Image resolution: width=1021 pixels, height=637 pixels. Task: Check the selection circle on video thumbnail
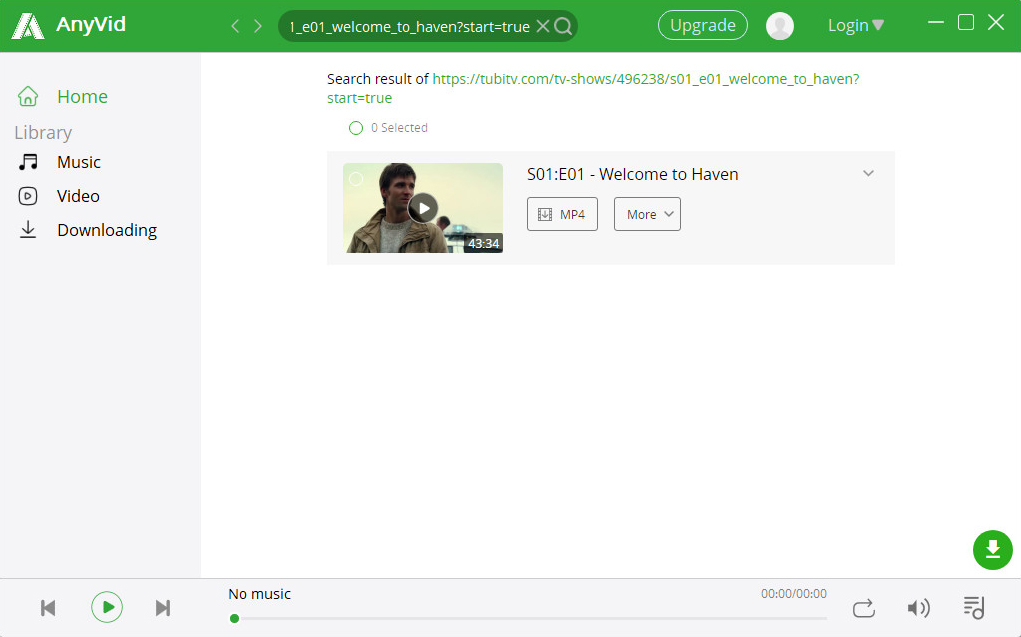(356, 179)
